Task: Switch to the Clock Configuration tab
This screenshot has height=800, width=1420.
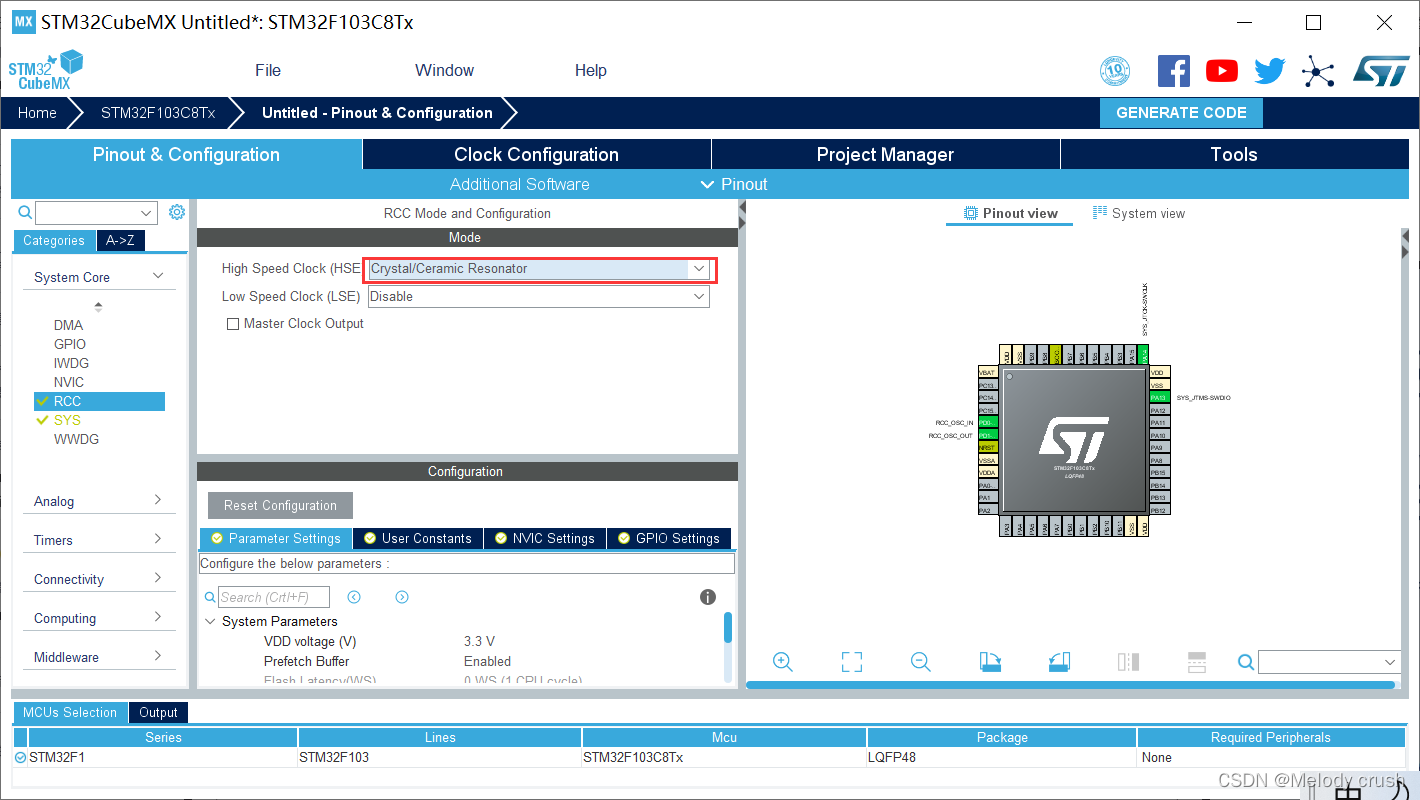Action: [x=536, y=154]
